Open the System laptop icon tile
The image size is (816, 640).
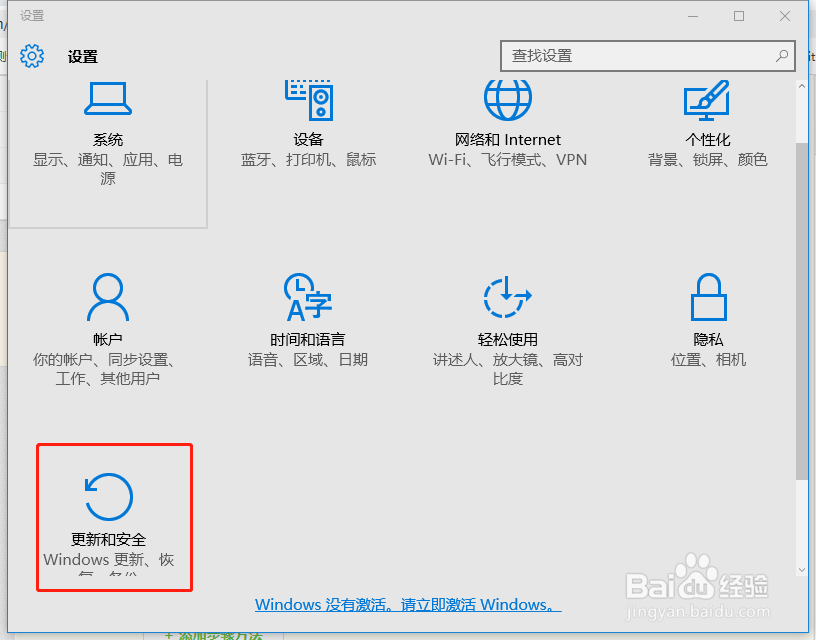tap(108, 98)
